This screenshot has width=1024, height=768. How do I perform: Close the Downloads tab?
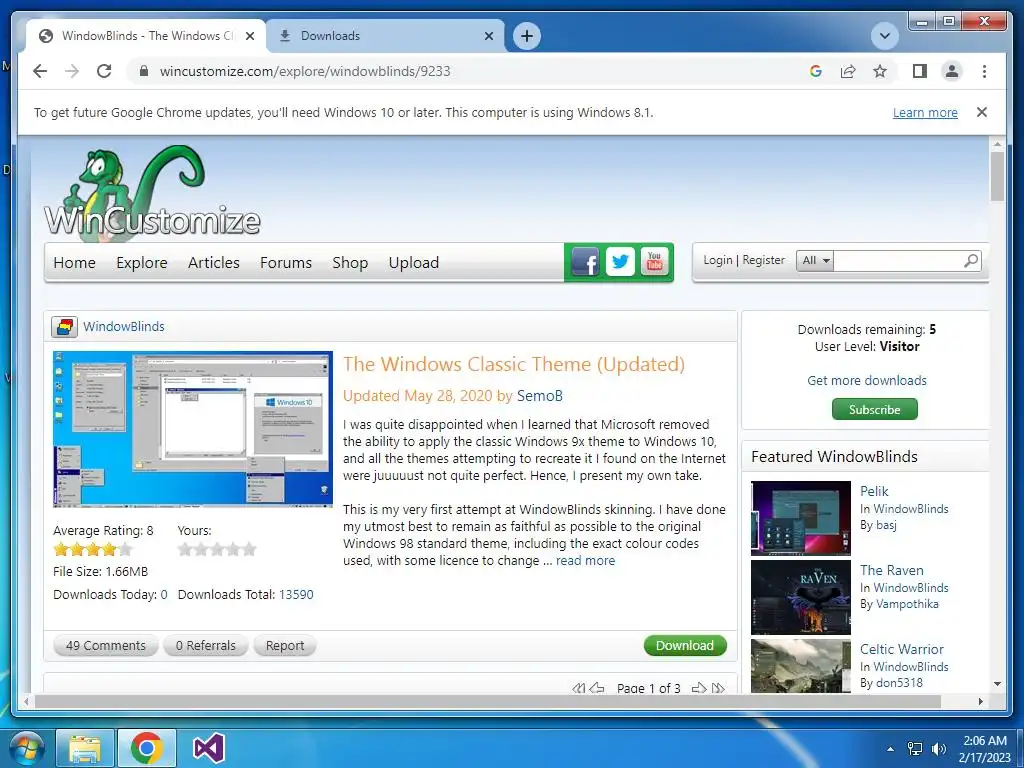tap(488, 36)
